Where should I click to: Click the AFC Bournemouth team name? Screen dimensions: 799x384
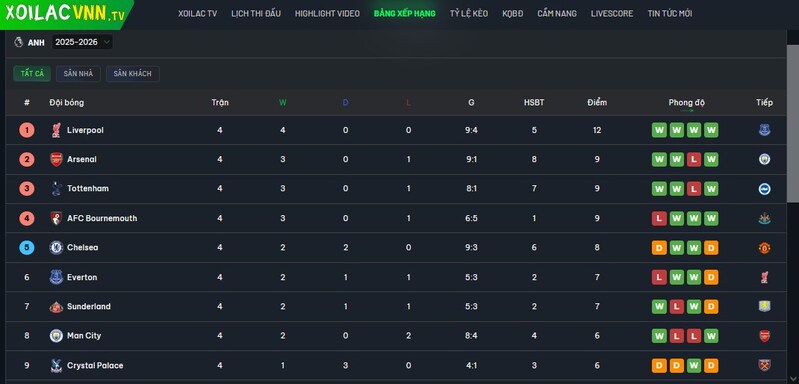(x=102, y=218)
